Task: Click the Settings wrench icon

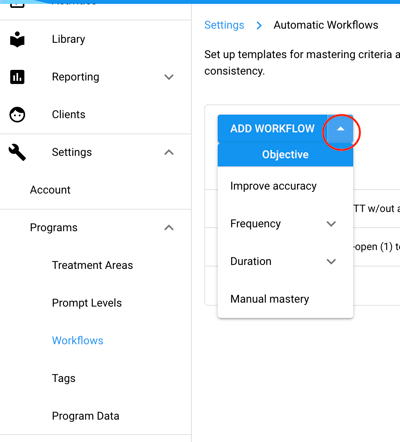Action: 17,152
